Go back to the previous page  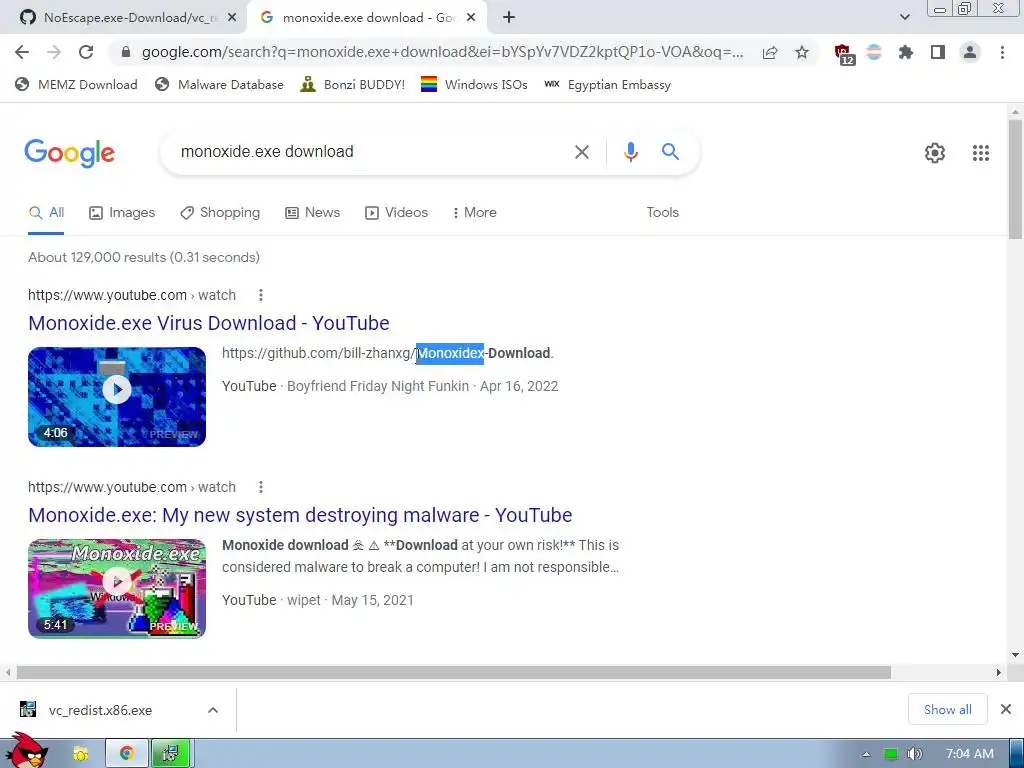click(x=22, y=52)
